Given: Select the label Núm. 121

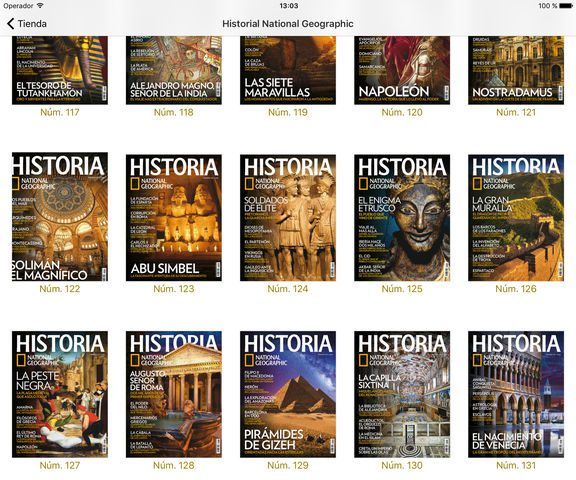Looking at the screenshot, I should point(516,112).
